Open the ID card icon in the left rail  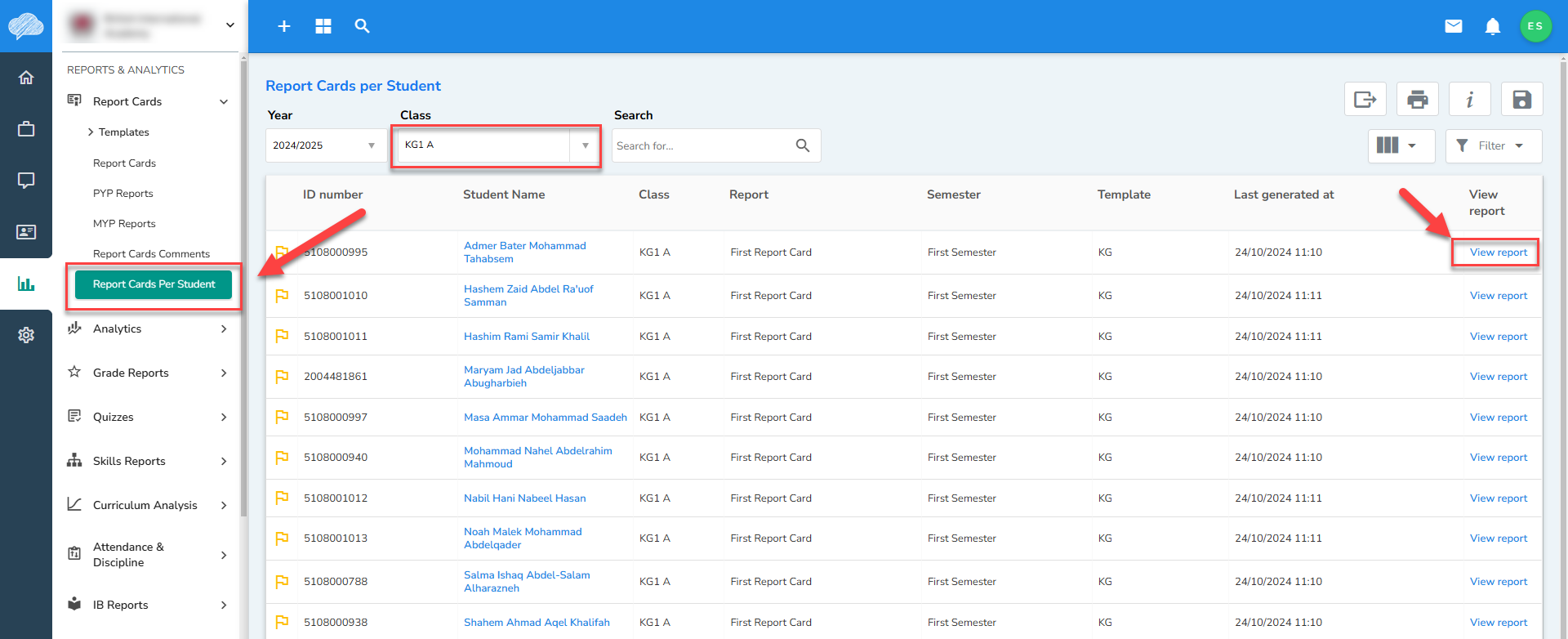pyautogui.click(x=26, y=232)
